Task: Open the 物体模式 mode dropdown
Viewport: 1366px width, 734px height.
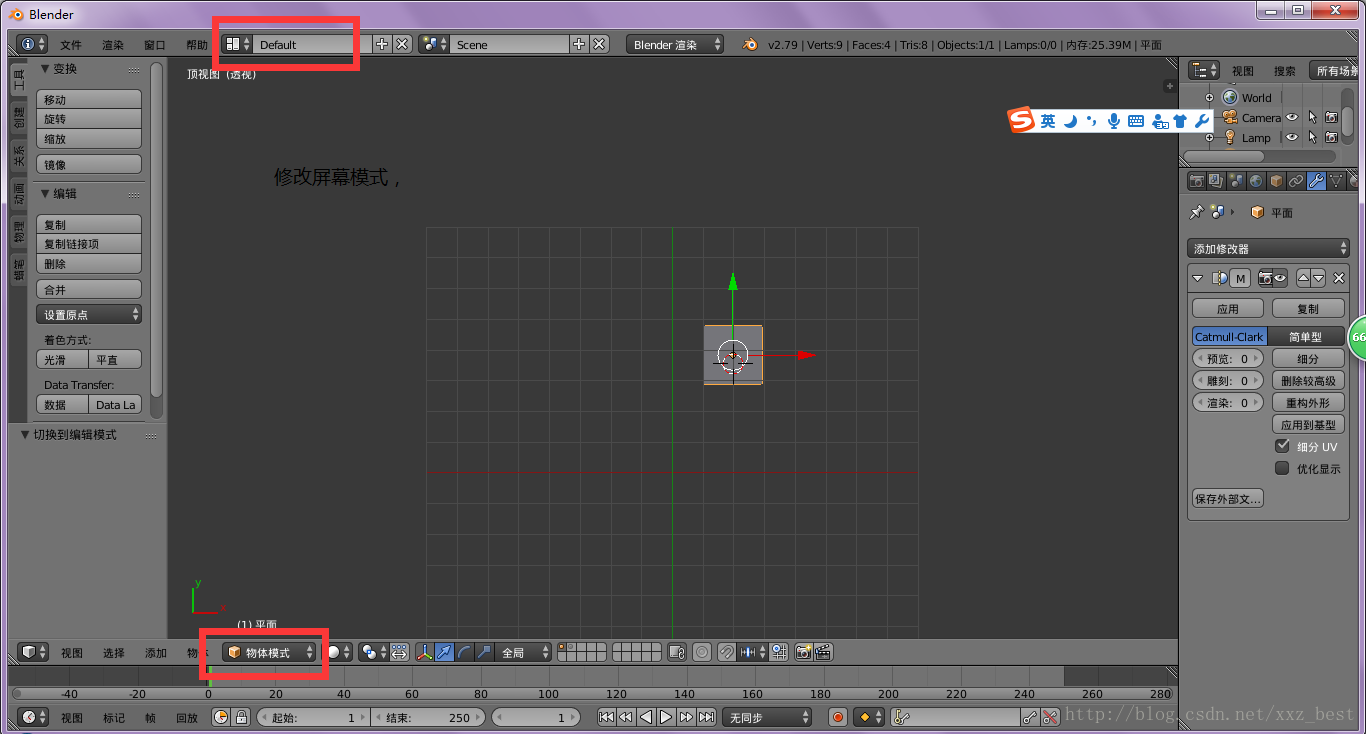Action: tap(269, 652)
